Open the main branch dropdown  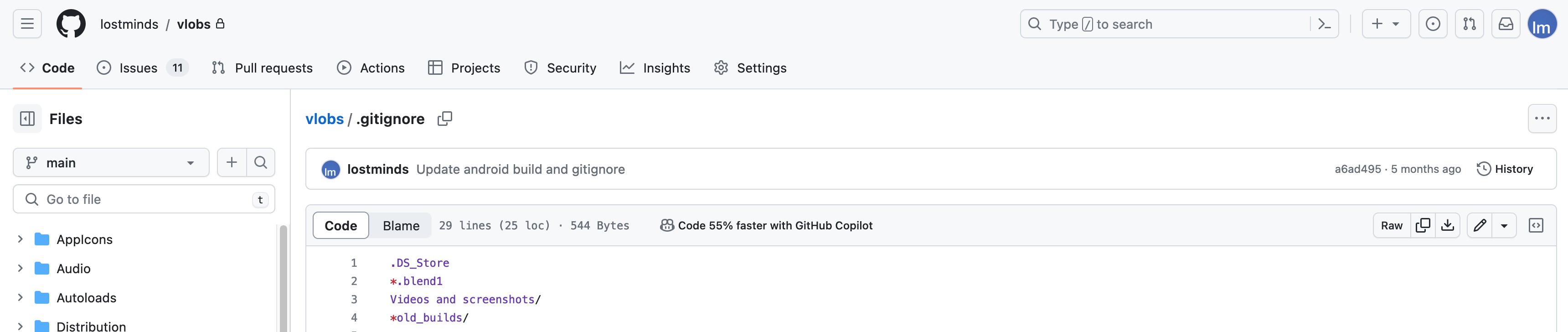coord(111,163)
